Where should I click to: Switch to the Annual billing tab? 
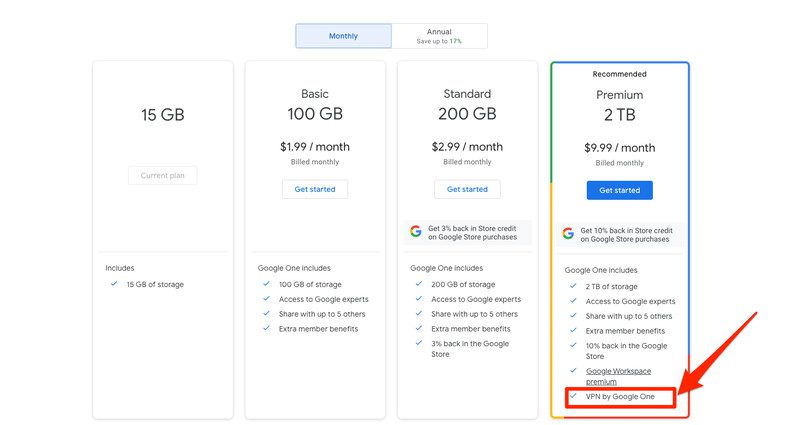tap(439, 36)
